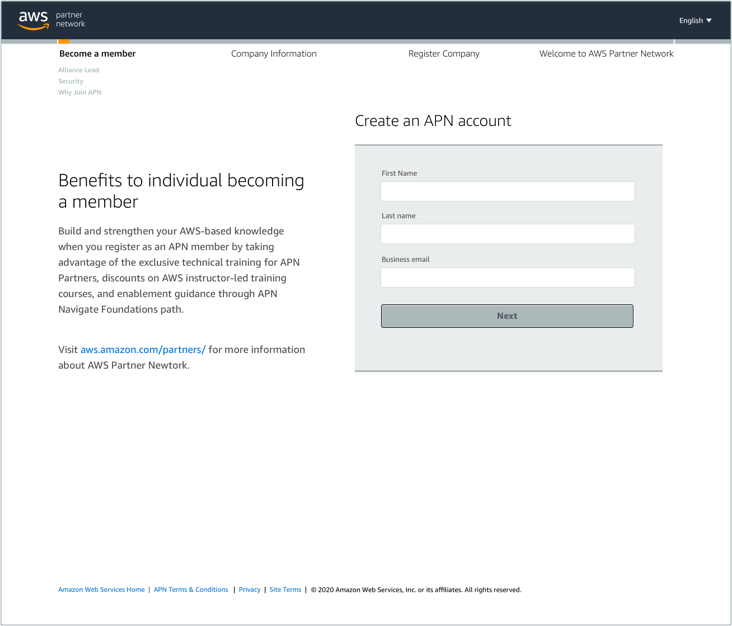Open the Site Terms footer link

[285, 590]
